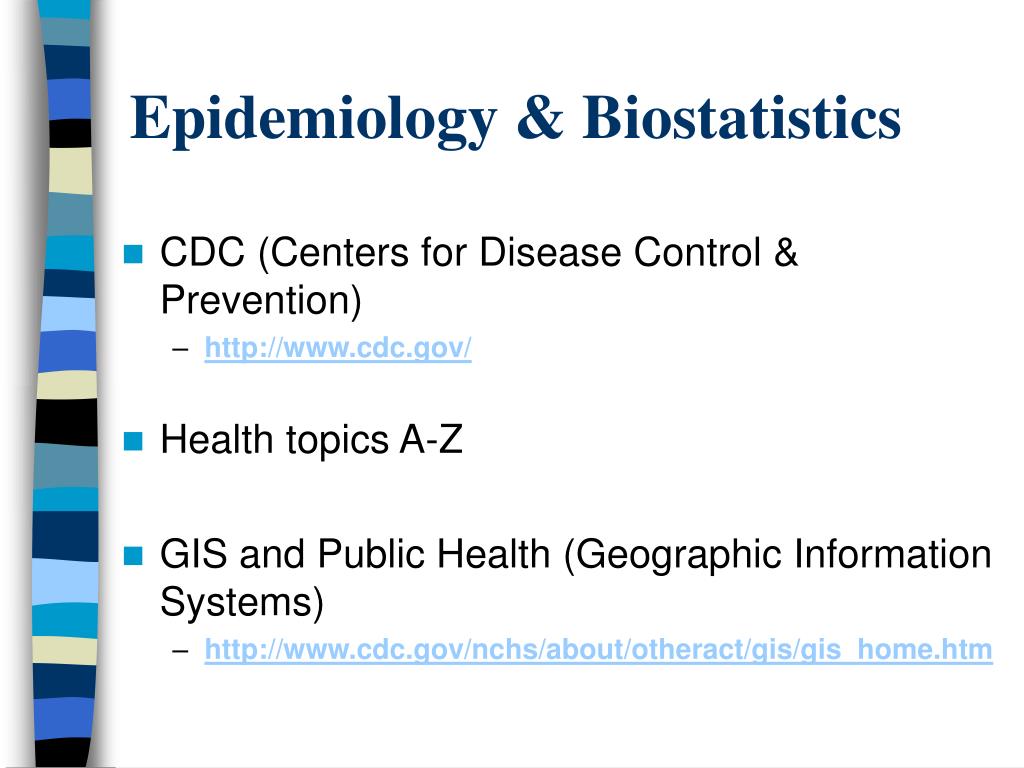Select the word Epidemiology in the title
Image resolution: width=1024 pixels, height=768 pixels.
tap(313, 121)
